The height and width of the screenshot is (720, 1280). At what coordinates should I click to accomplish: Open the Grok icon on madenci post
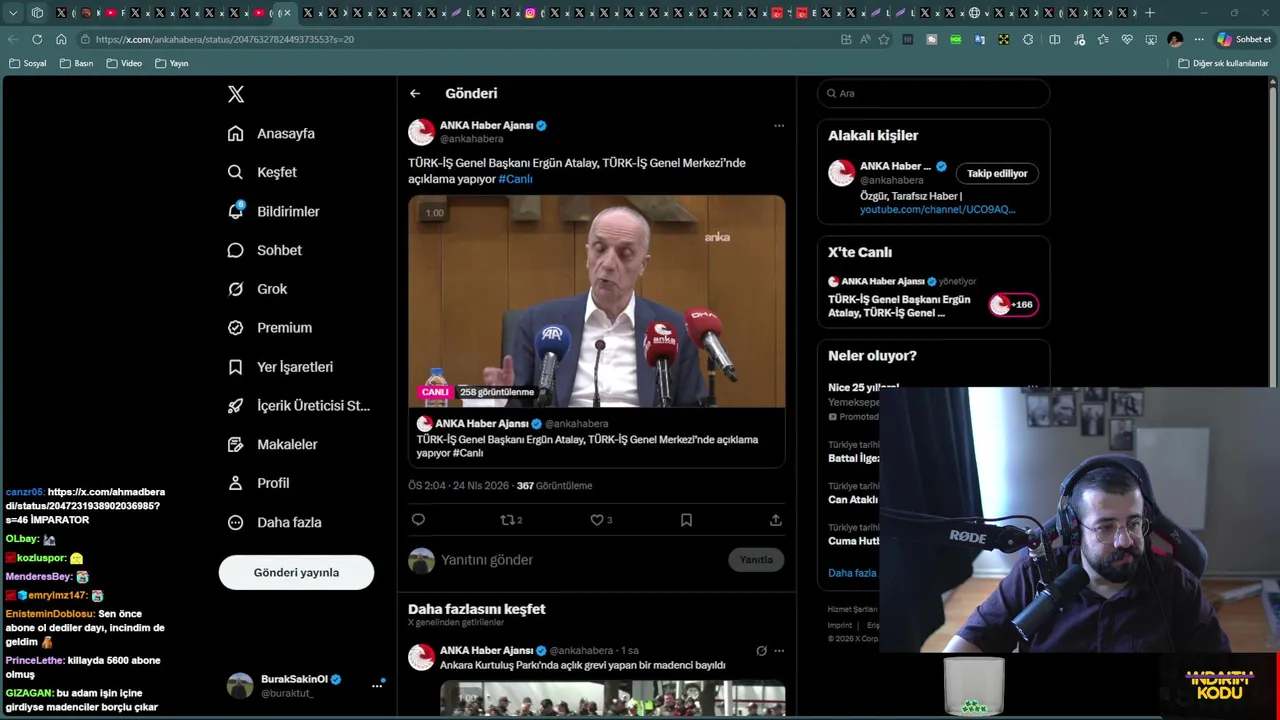[x=761, y=651]
